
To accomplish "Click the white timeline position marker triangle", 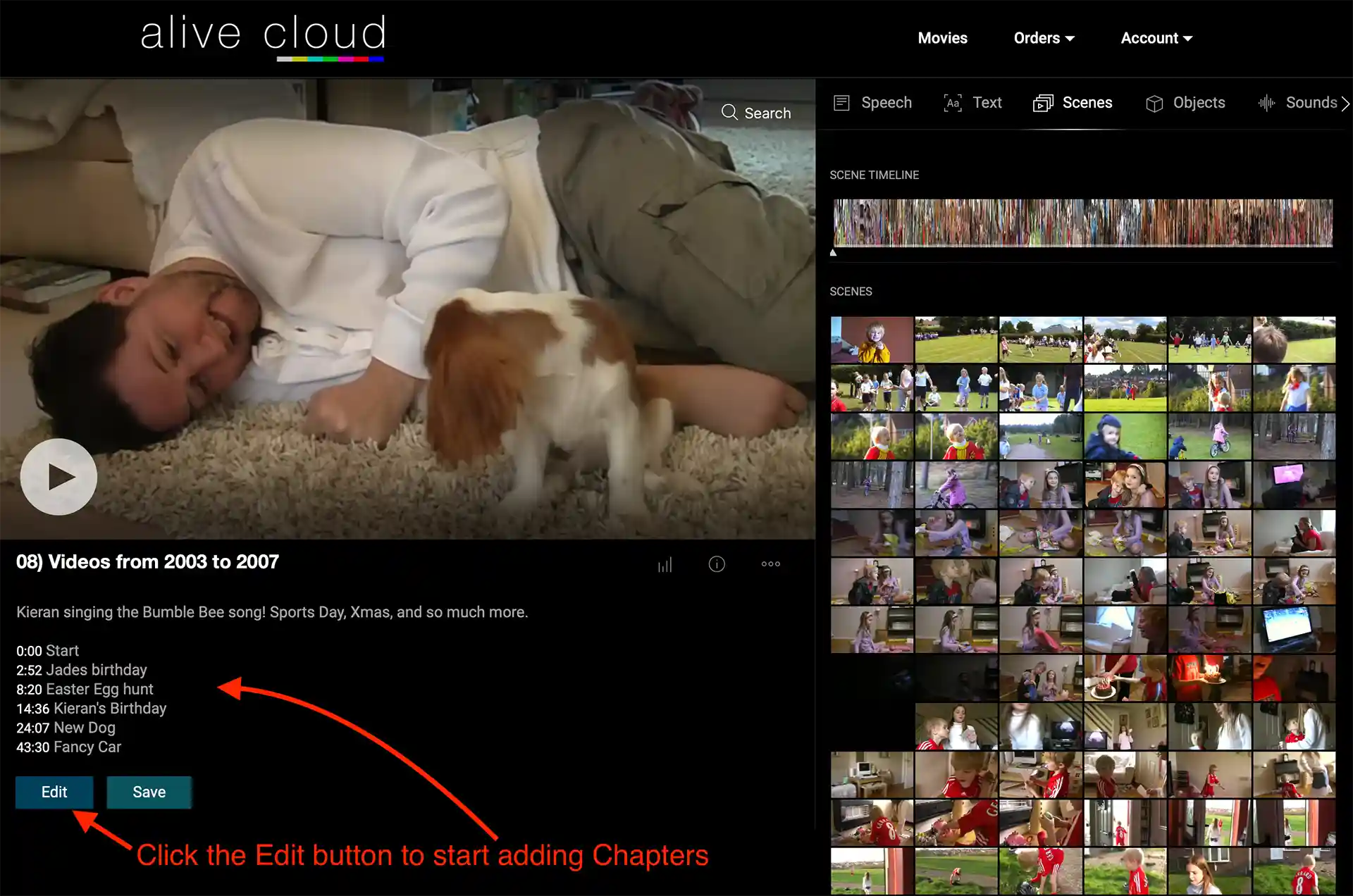I will tap(834, 252).
